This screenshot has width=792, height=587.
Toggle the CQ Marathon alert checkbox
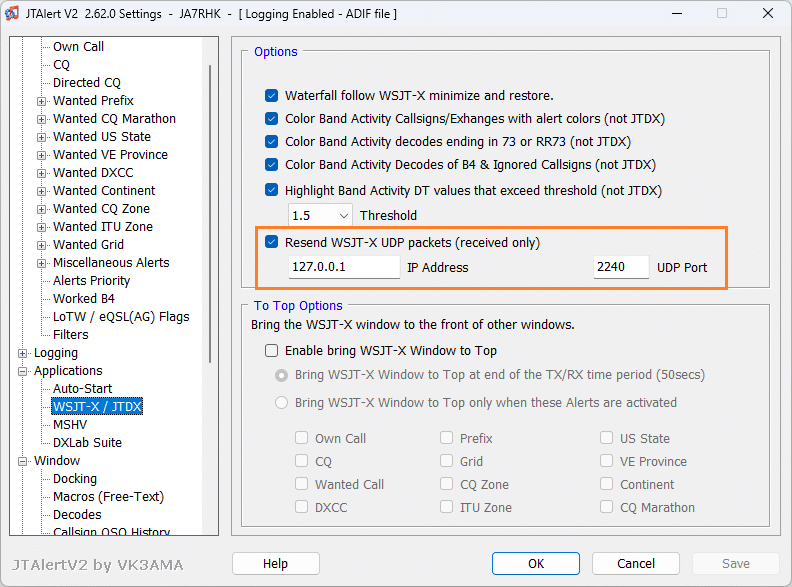click(x=607, y=507)
